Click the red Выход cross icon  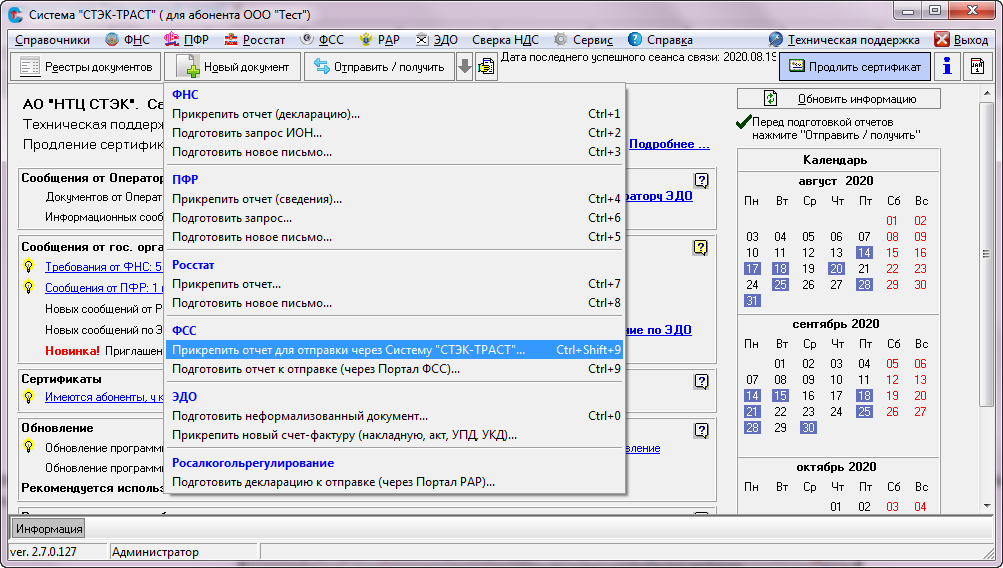(x=942, y=40)
